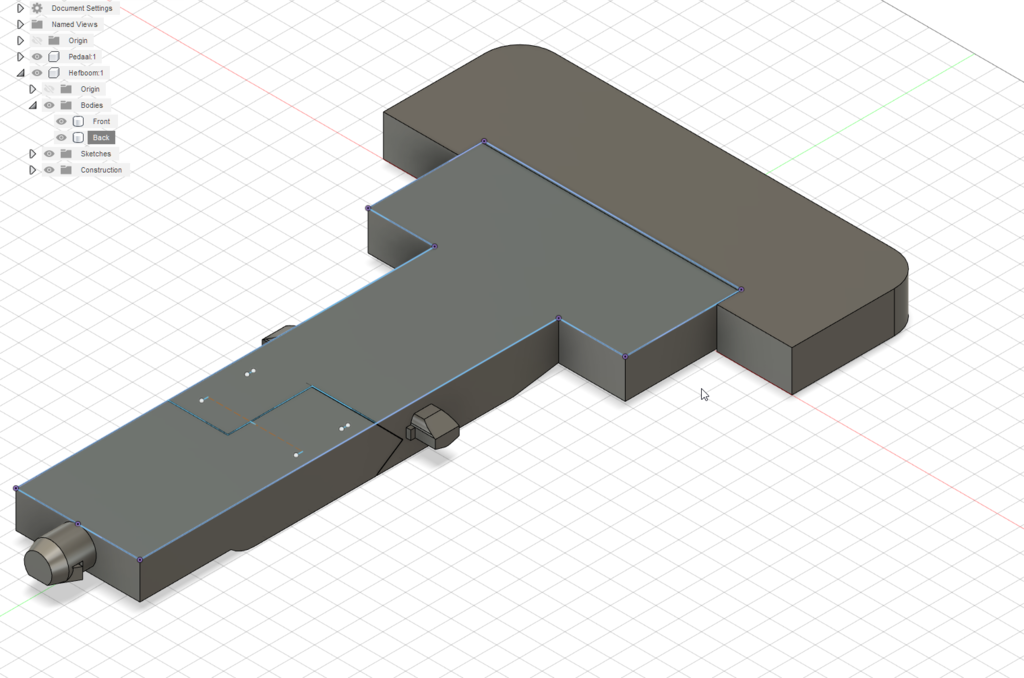Viewport: 1024px width, 678px height.
Task: Click the Front body cube icon
Action: pos(78,121)
